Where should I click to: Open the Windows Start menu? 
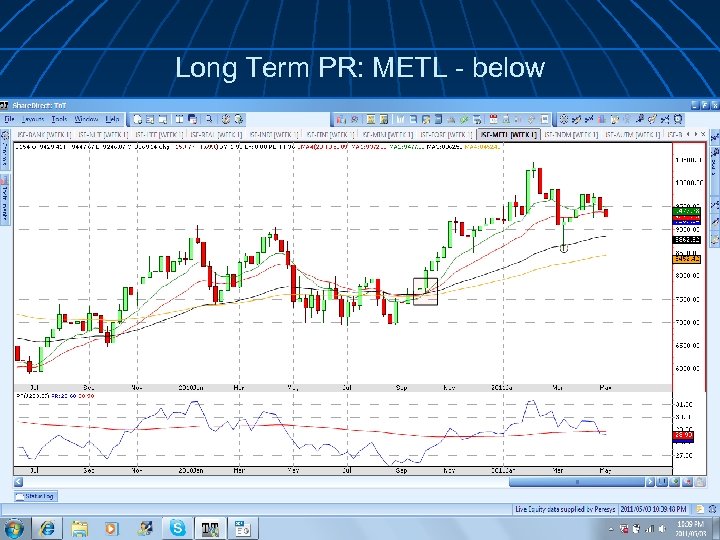click(14, 528)
